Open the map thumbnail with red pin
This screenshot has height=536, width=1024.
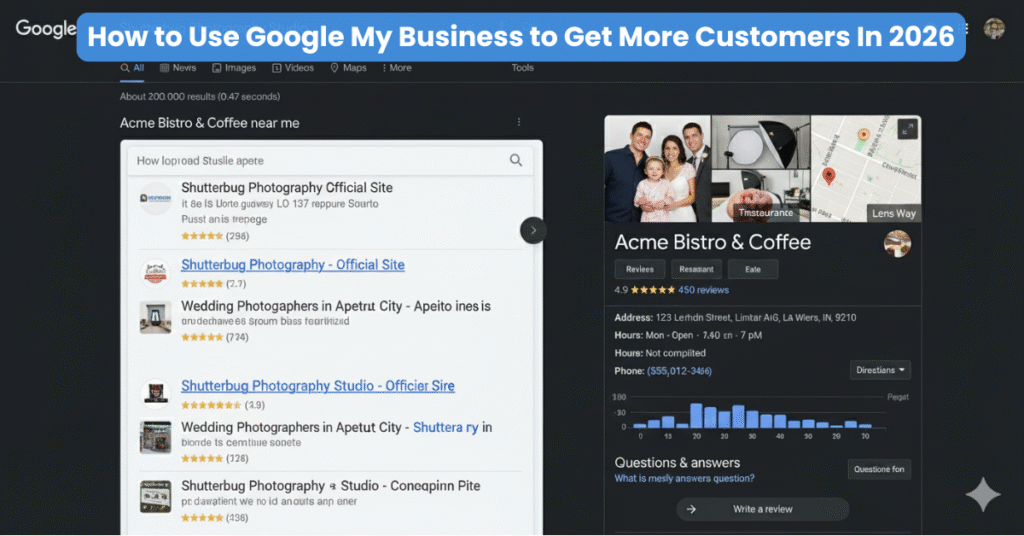pyautogui.click(x=866, y=169)
